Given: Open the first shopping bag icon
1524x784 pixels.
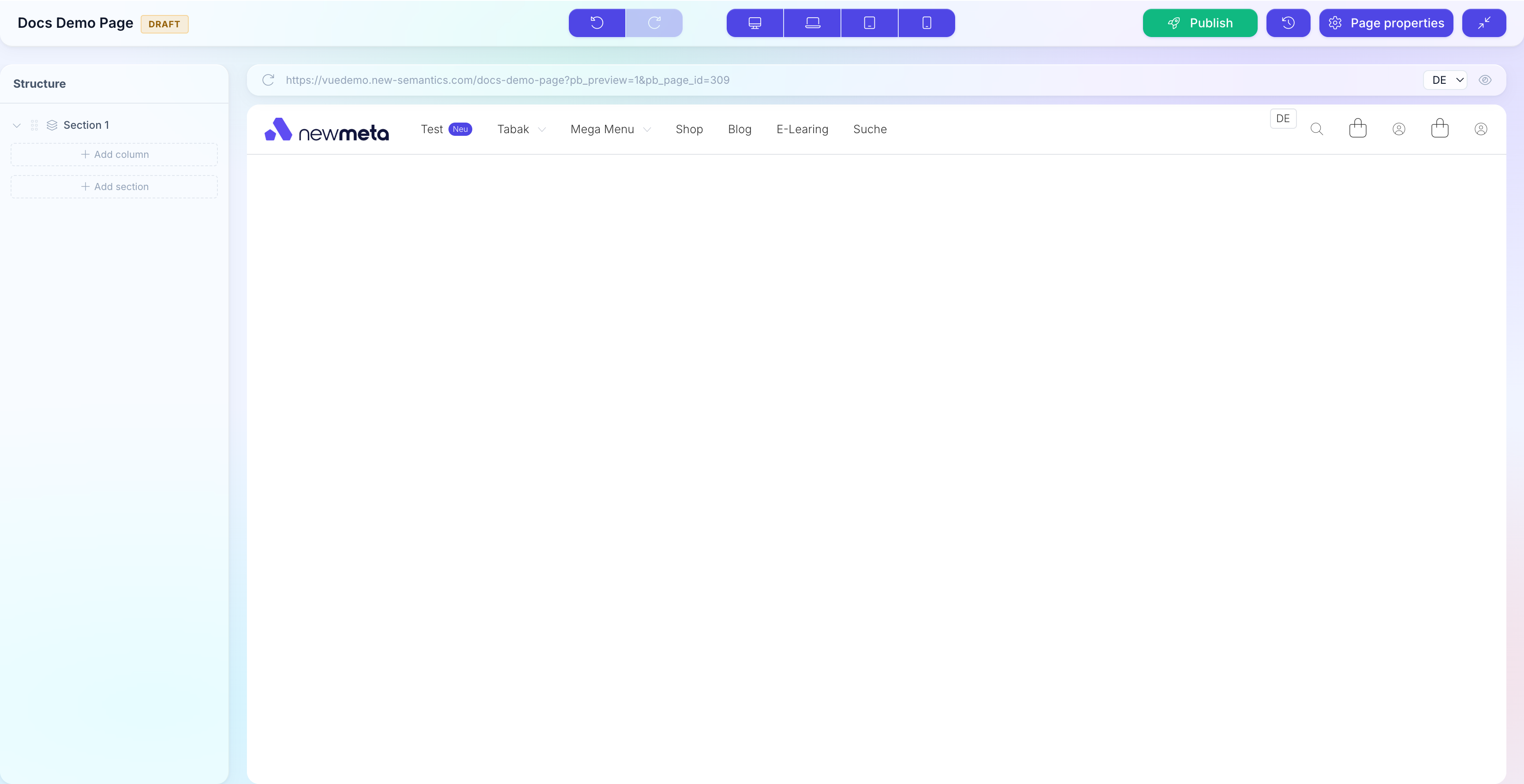Looking at the screenshot, I should tap(1358, 128).
